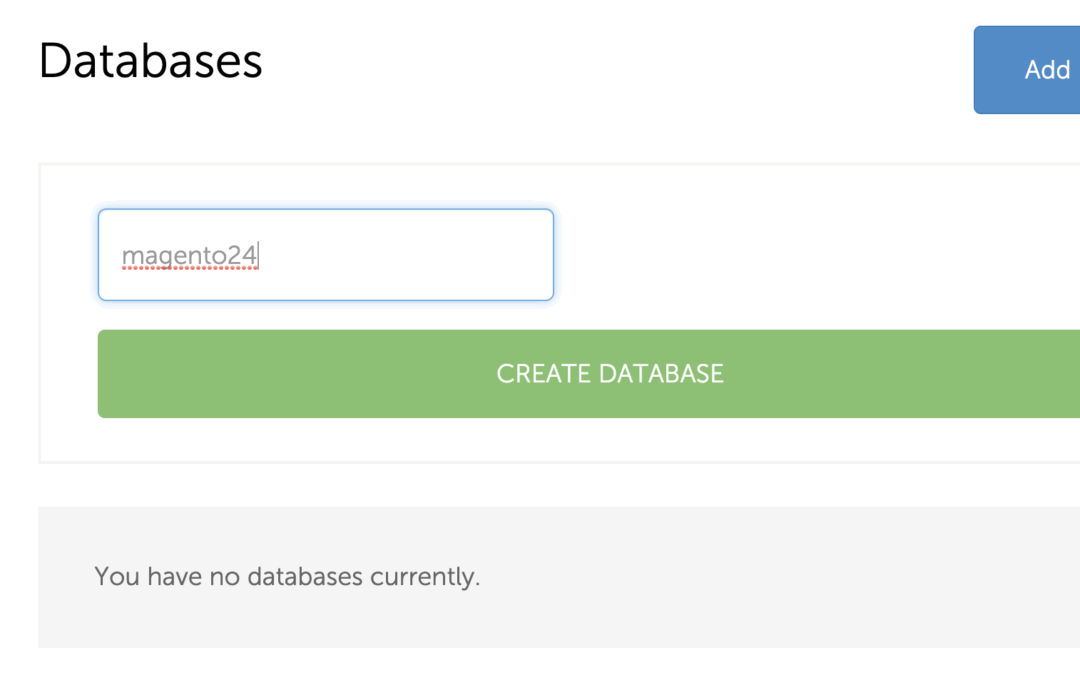
Task: Click the word 'DATABASE' on green button
Action: [661, 374]
